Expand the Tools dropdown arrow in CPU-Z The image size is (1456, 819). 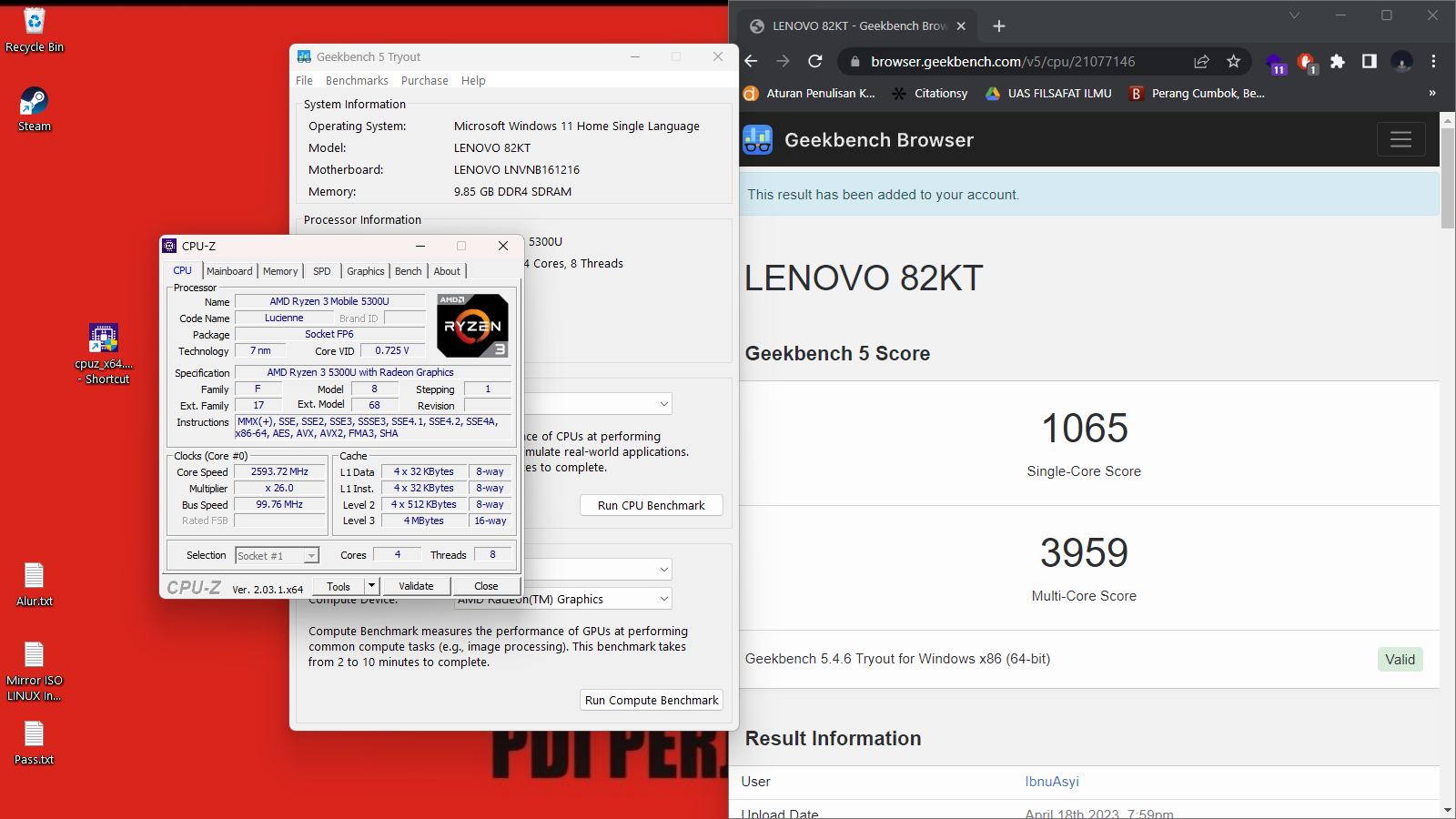371,586
